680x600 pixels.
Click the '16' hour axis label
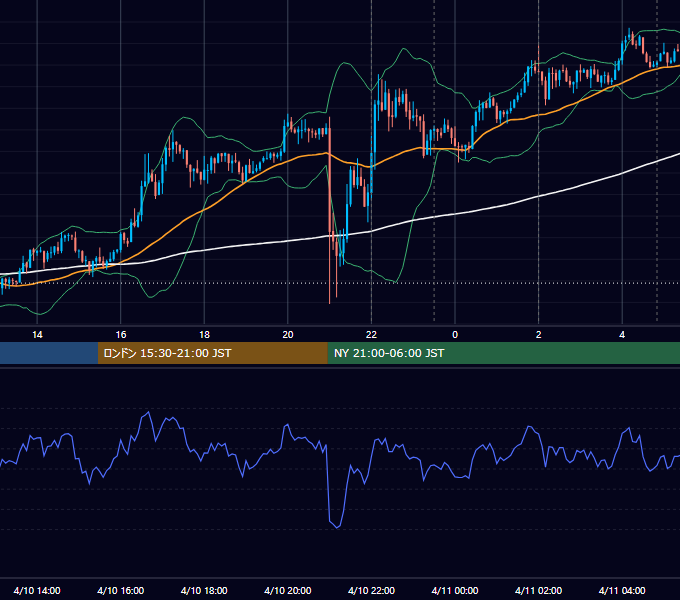coord(121,335)
